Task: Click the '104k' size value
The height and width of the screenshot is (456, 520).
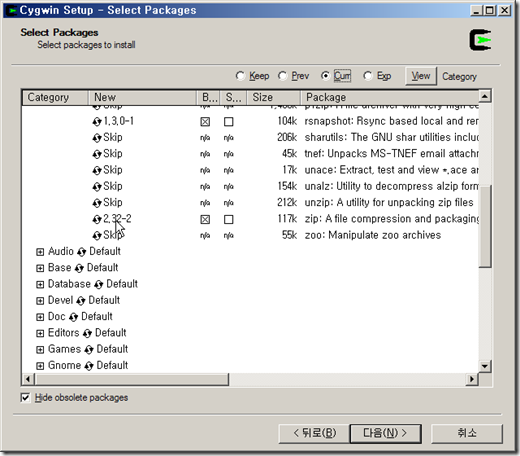Action: point(287,121)
